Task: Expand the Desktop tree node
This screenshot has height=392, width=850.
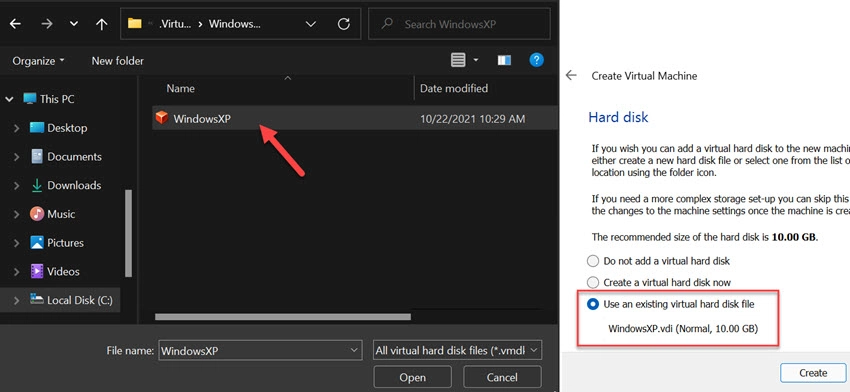Action: click(16, 128)
